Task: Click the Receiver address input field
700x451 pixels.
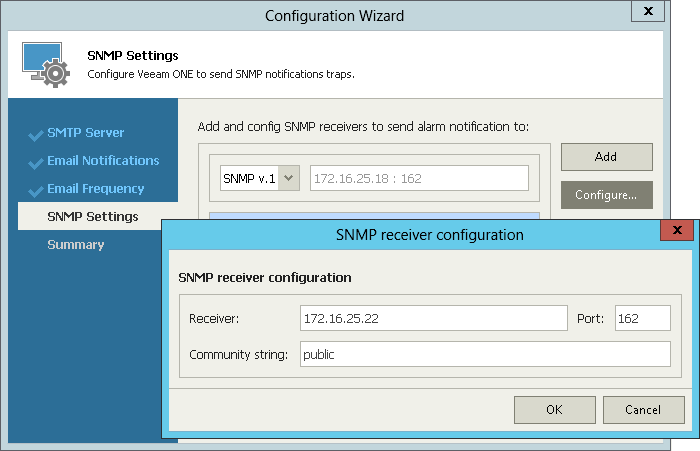Action: 433,318
